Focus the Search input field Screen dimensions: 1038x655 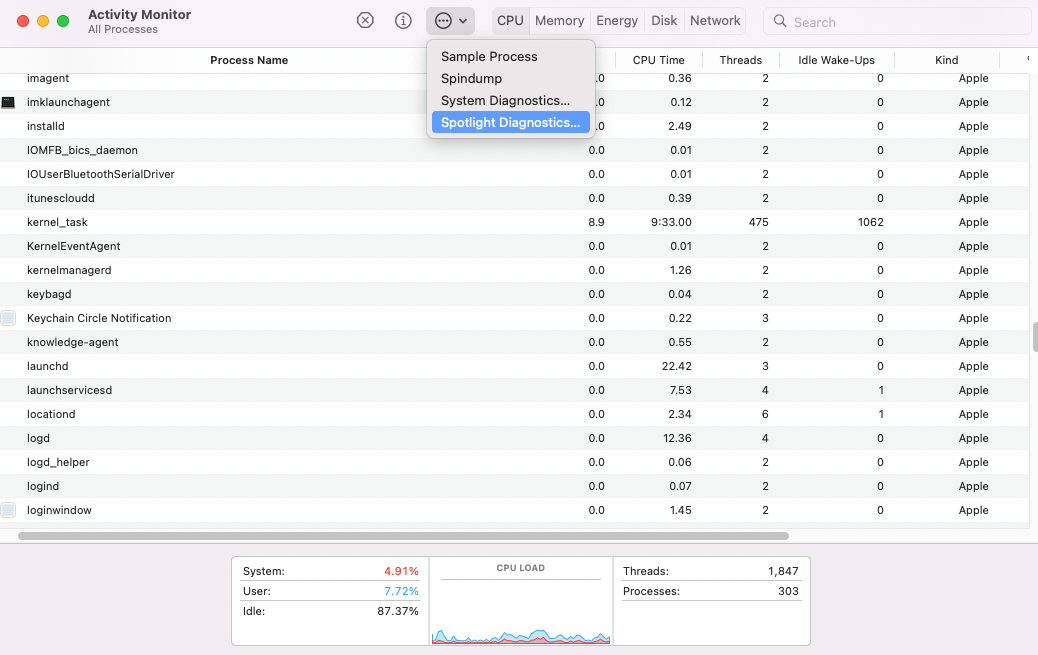(897, 21)
